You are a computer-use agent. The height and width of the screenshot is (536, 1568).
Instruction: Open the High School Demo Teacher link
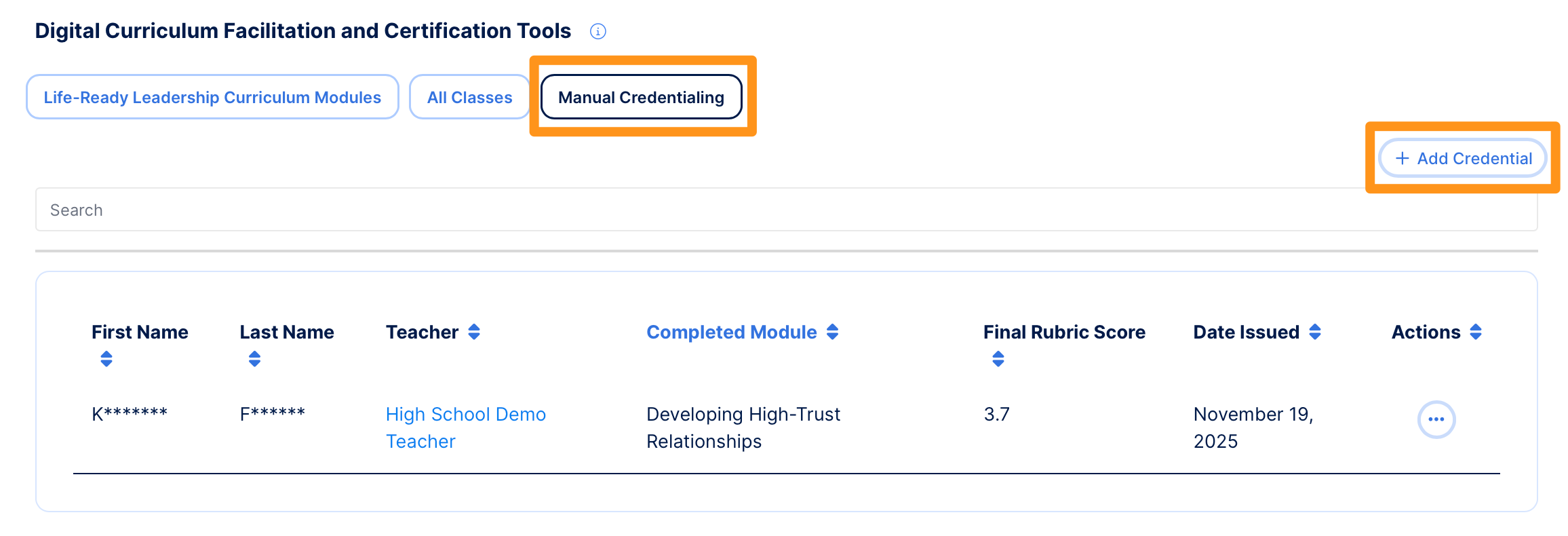click(466, 427)
